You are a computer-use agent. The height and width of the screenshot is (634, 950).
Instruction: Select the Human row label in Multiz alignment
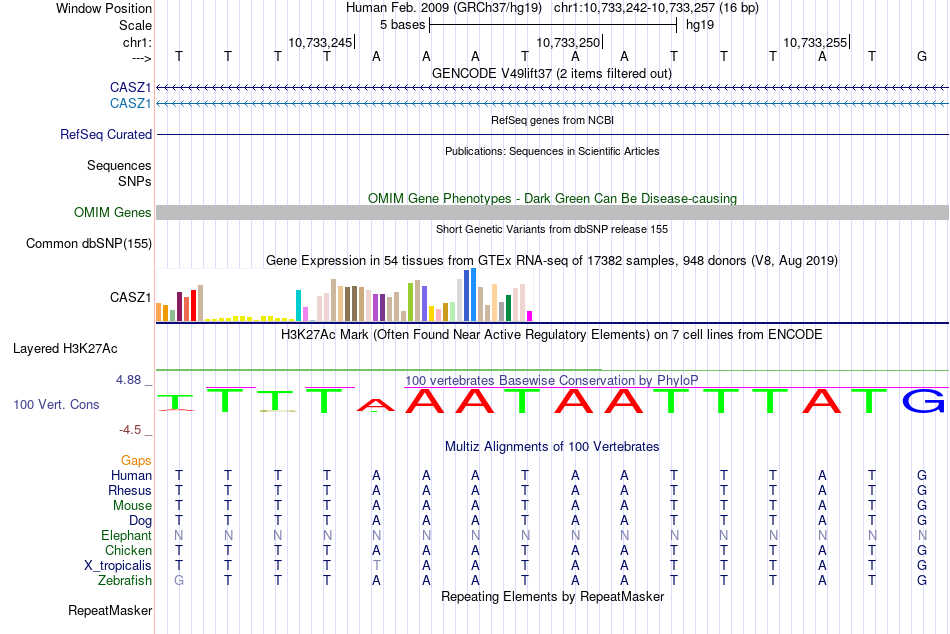point(131,475)
